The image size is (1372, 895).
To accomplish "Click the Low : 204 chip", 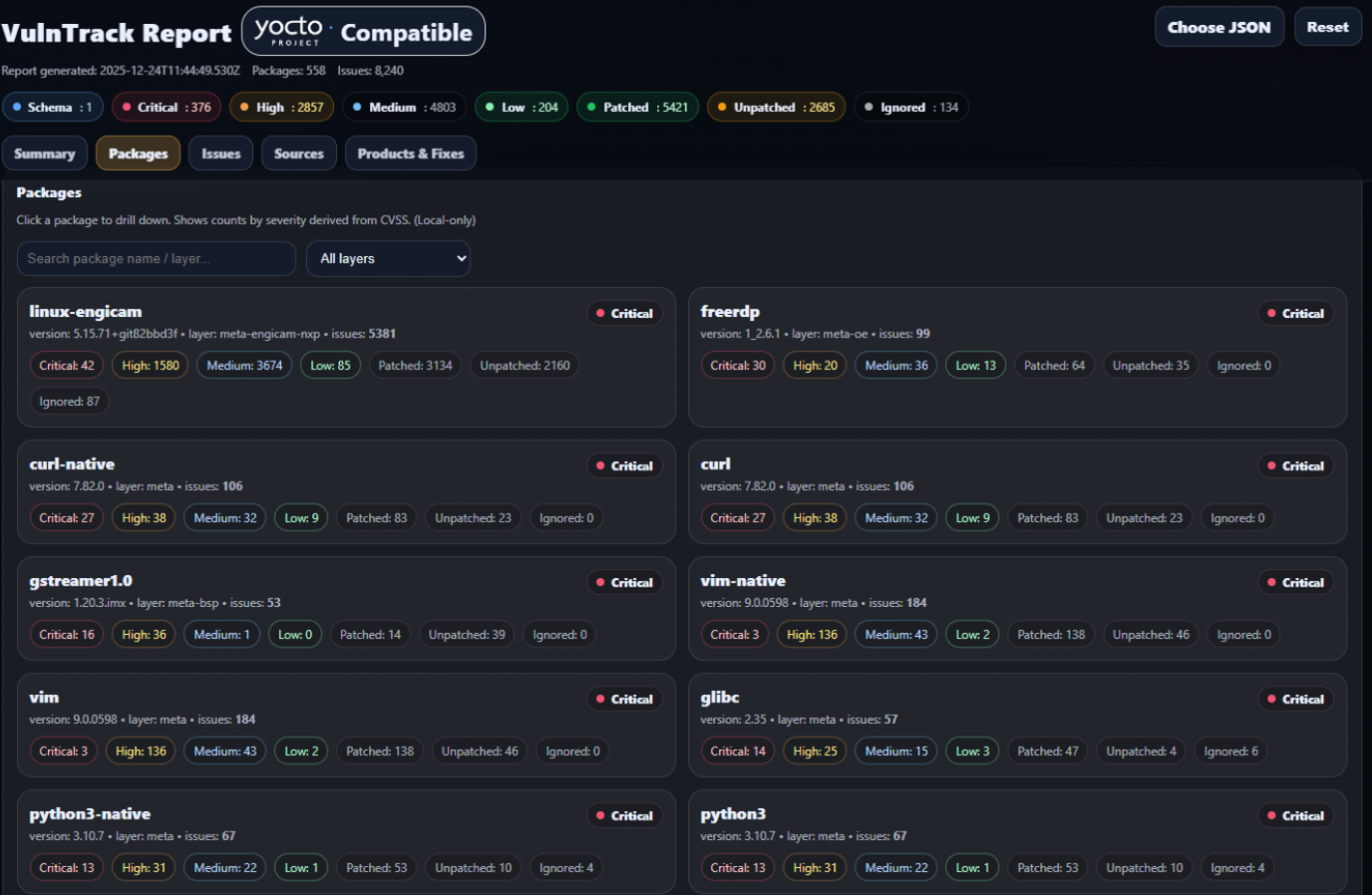I will (x=521, y=107).
